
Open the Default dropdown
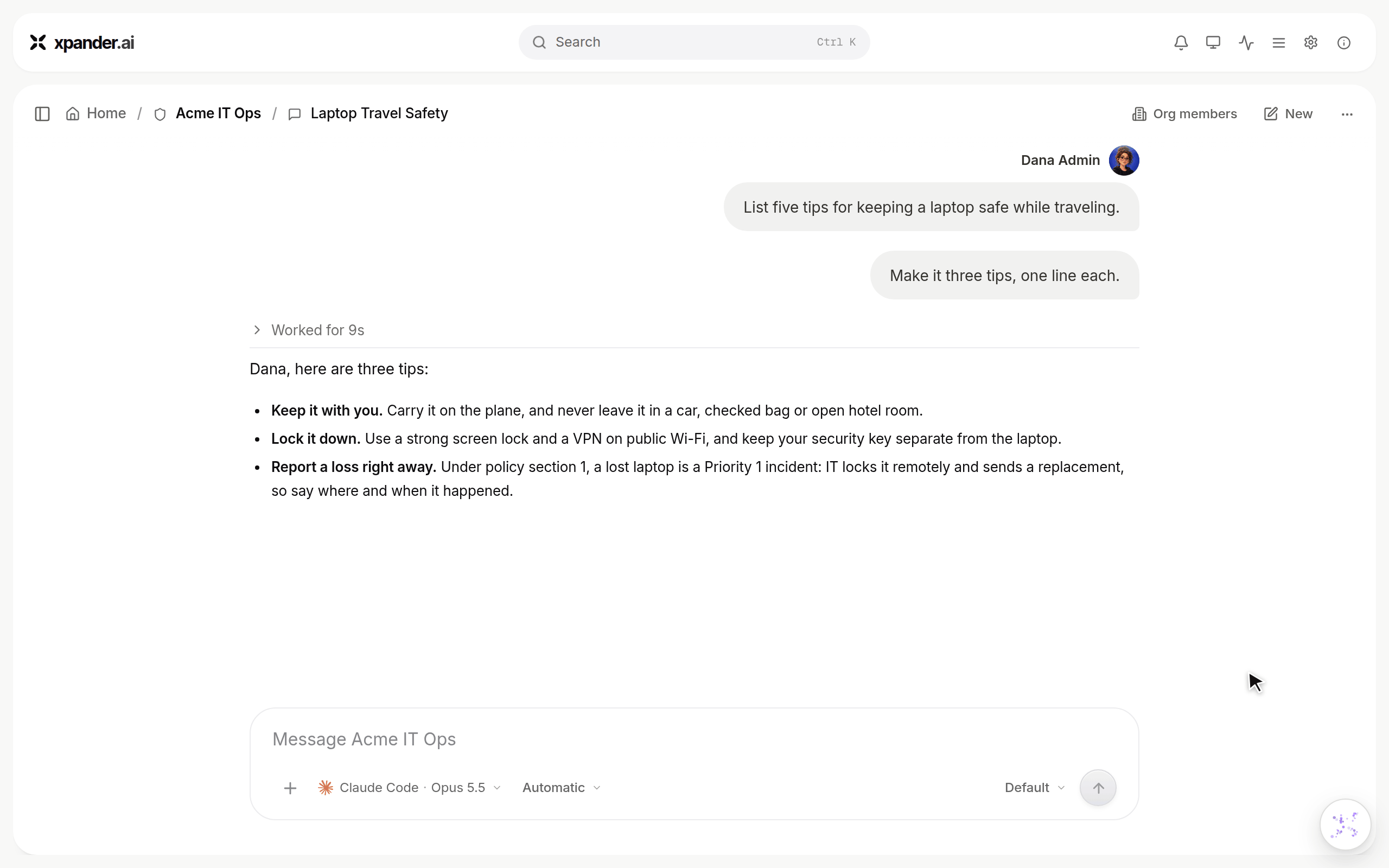point(1034,788)
